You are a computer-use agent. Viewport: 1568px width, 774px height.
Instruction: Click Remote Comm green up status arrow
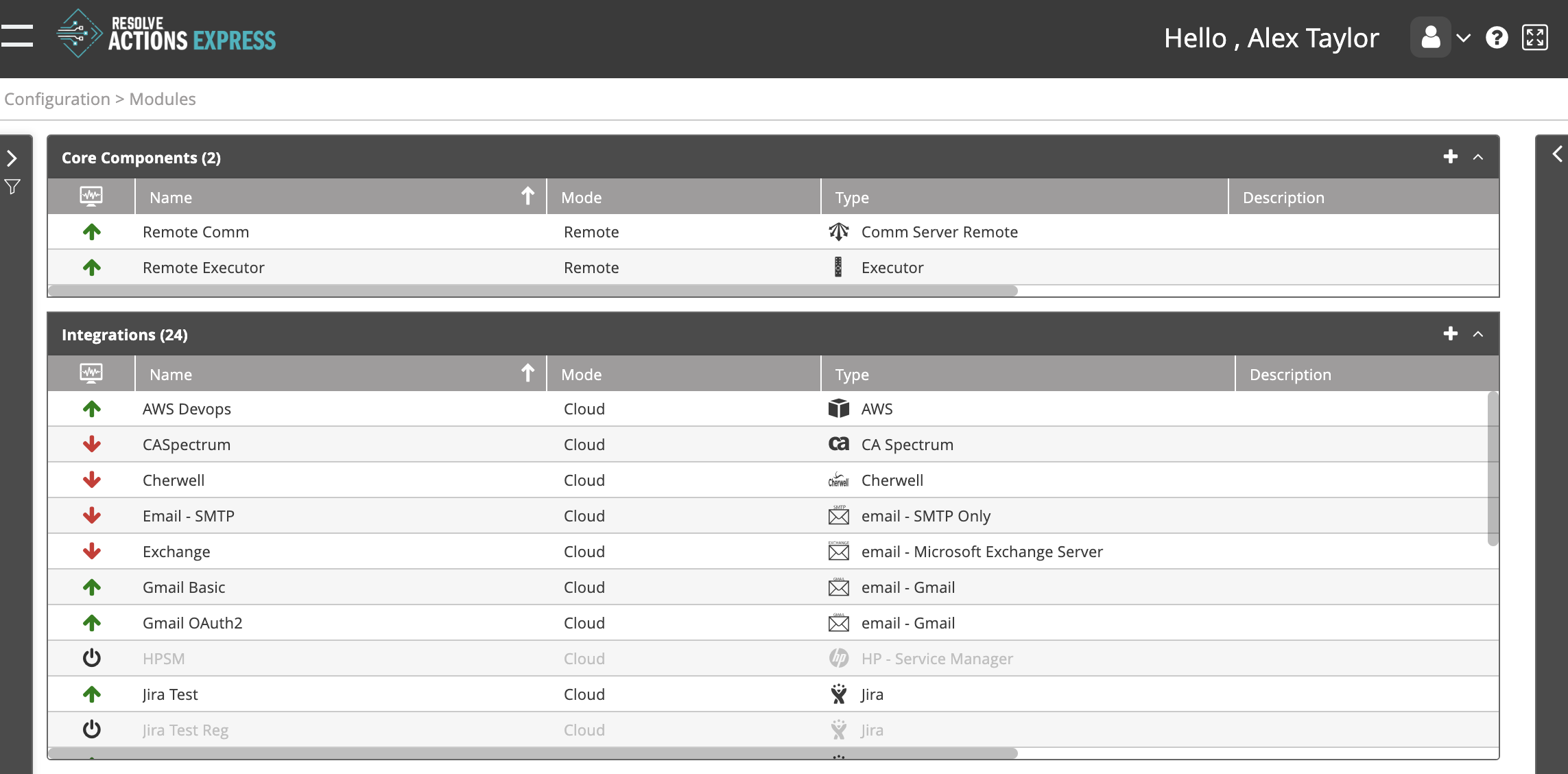coord(92,232)
